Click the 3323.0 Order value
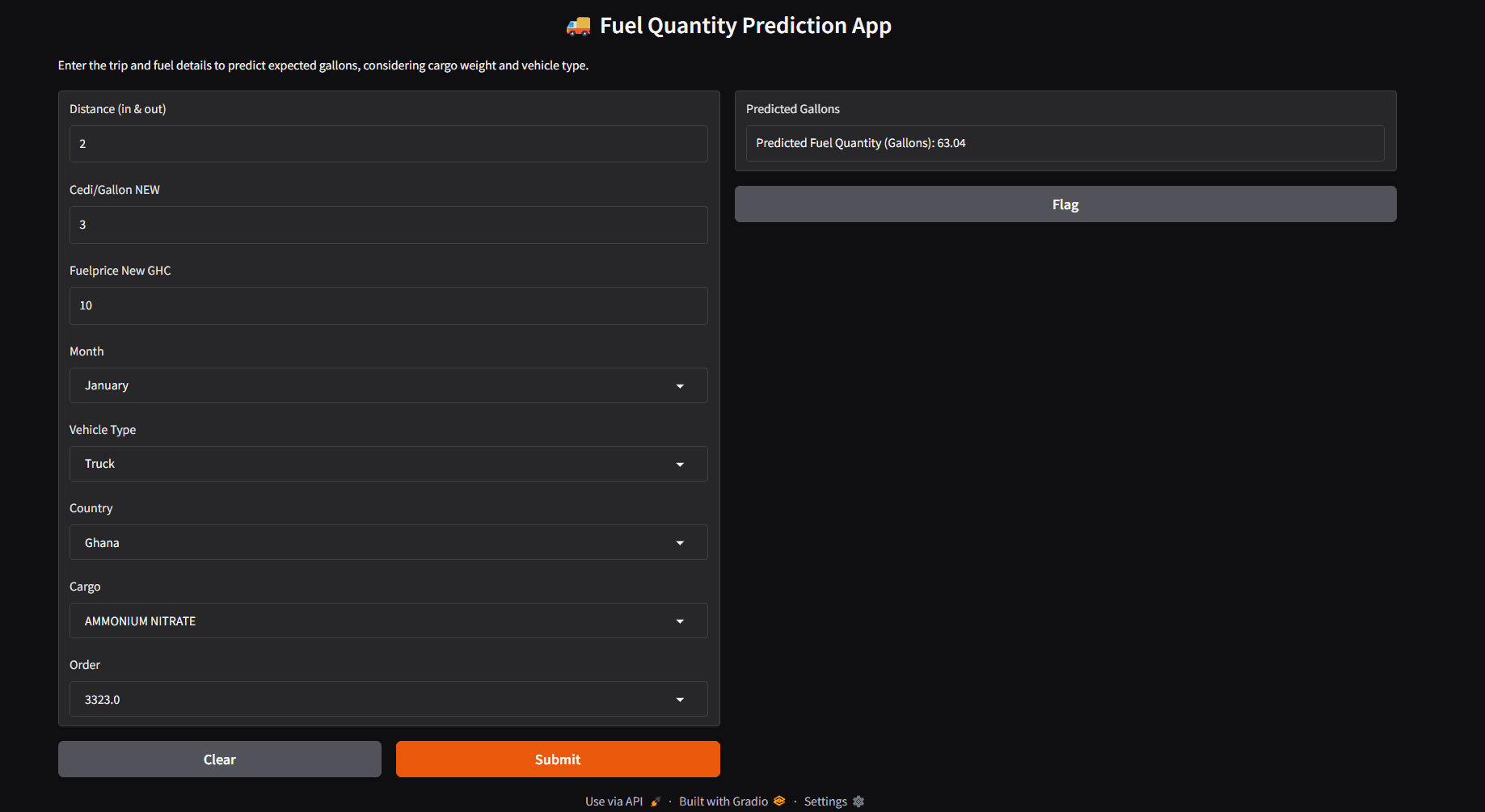The width and height of the screenshot is (1485, 812). 102,700
